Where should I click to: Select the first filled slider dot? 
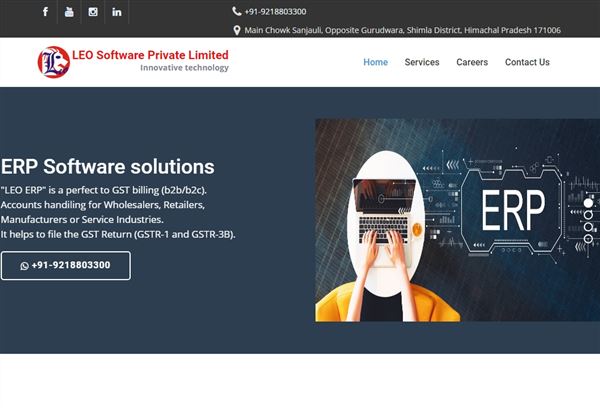[x=588, y=203]
